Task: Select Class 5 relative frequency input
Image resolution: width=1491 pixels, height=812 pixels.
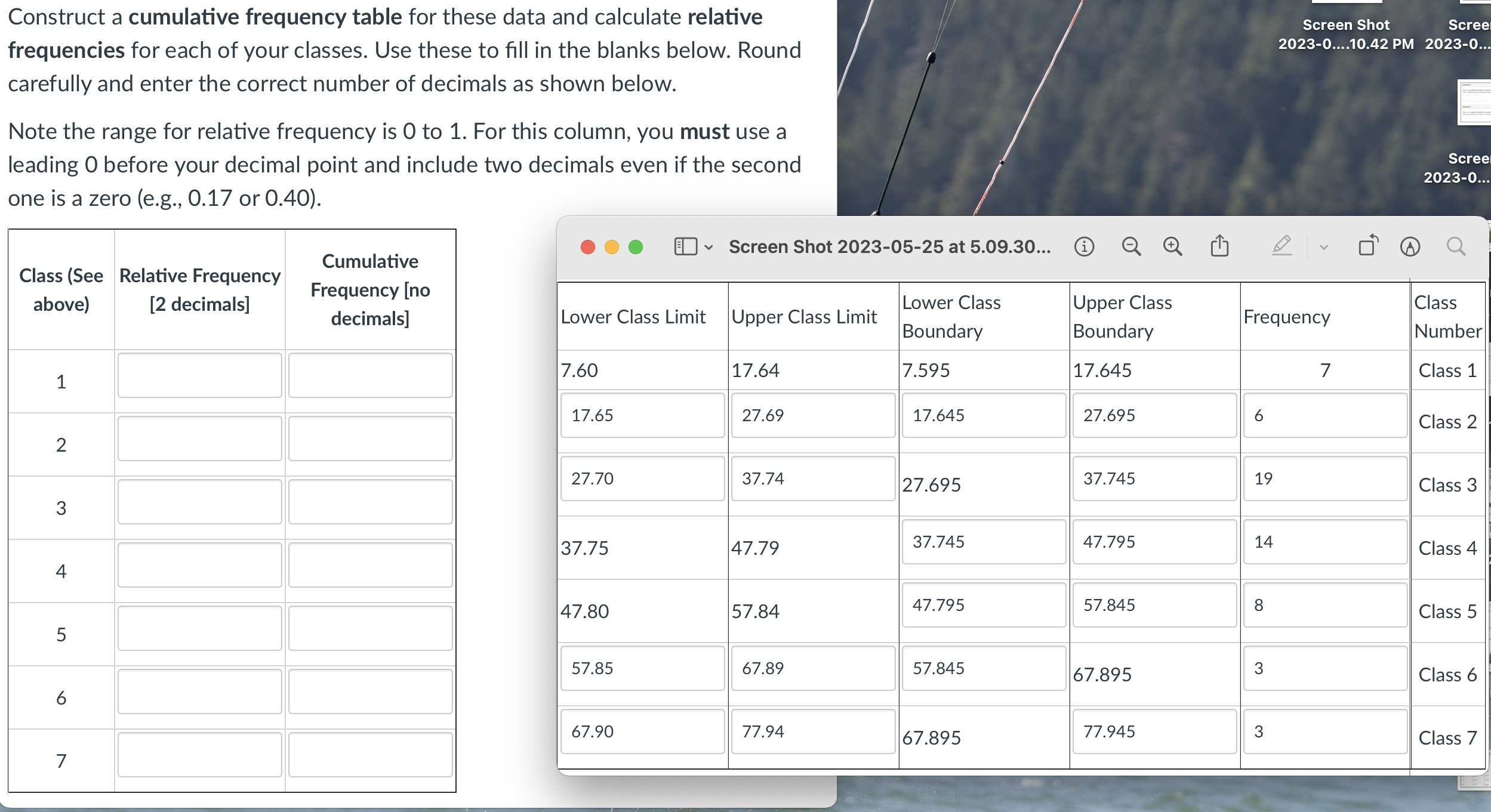Action: point(200,628)
